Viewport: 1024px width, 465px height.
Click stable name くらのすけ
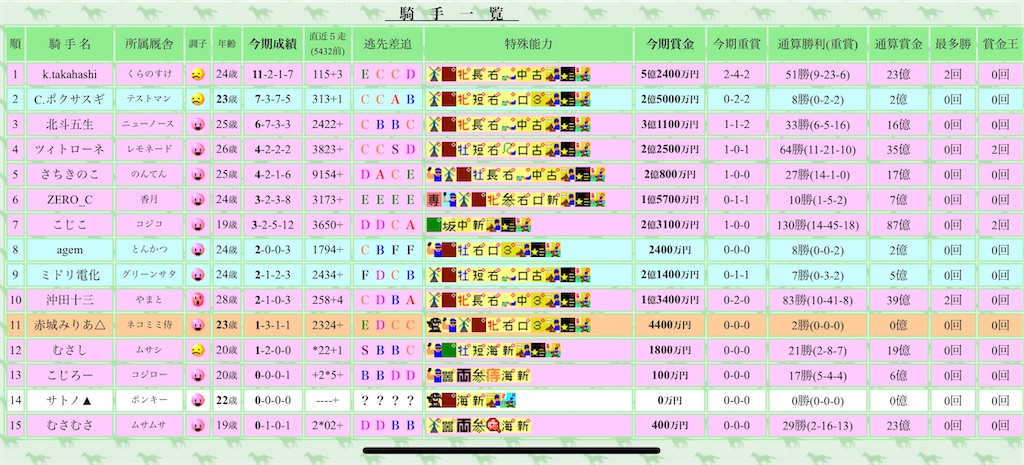point(149,74)
